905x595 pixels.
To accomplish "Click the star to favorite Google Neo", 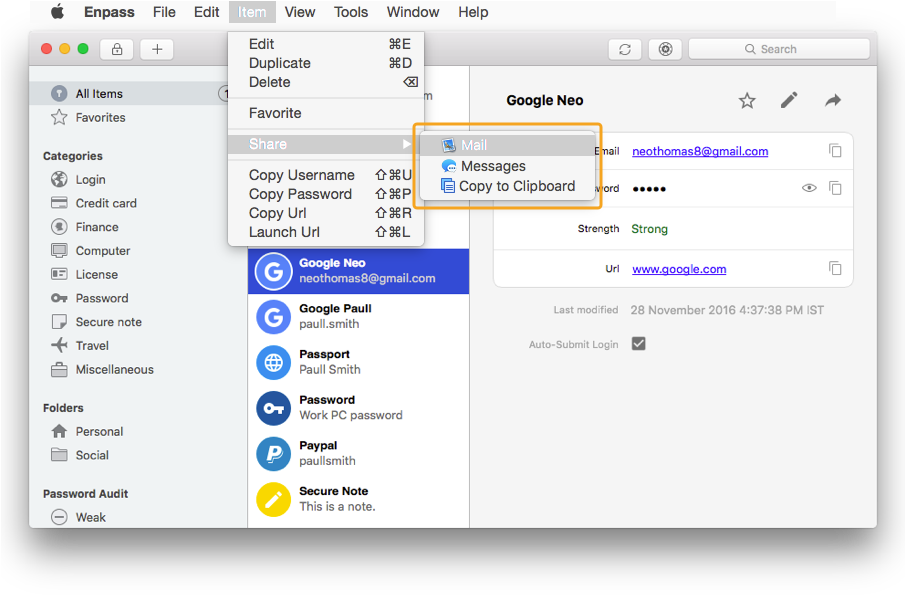I will (x=746, y=100).
